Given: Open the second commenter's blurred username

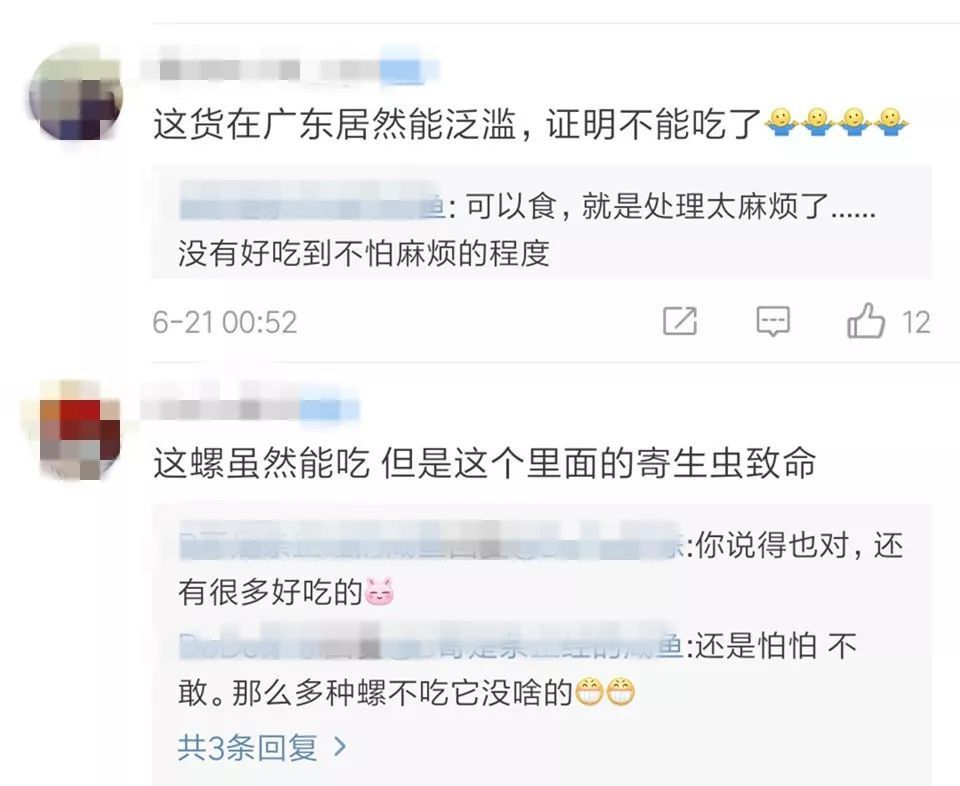Looking at the screenshot, I should click(250, 408).
